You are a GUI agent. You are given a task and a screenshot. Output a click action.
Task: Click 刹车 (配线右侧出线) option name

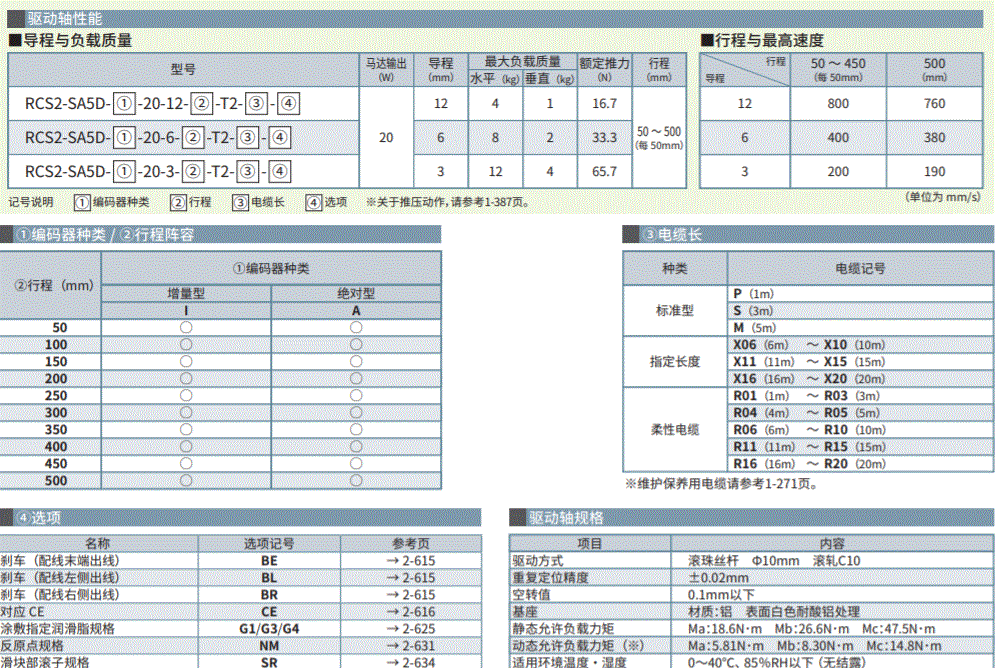[60, 594]
